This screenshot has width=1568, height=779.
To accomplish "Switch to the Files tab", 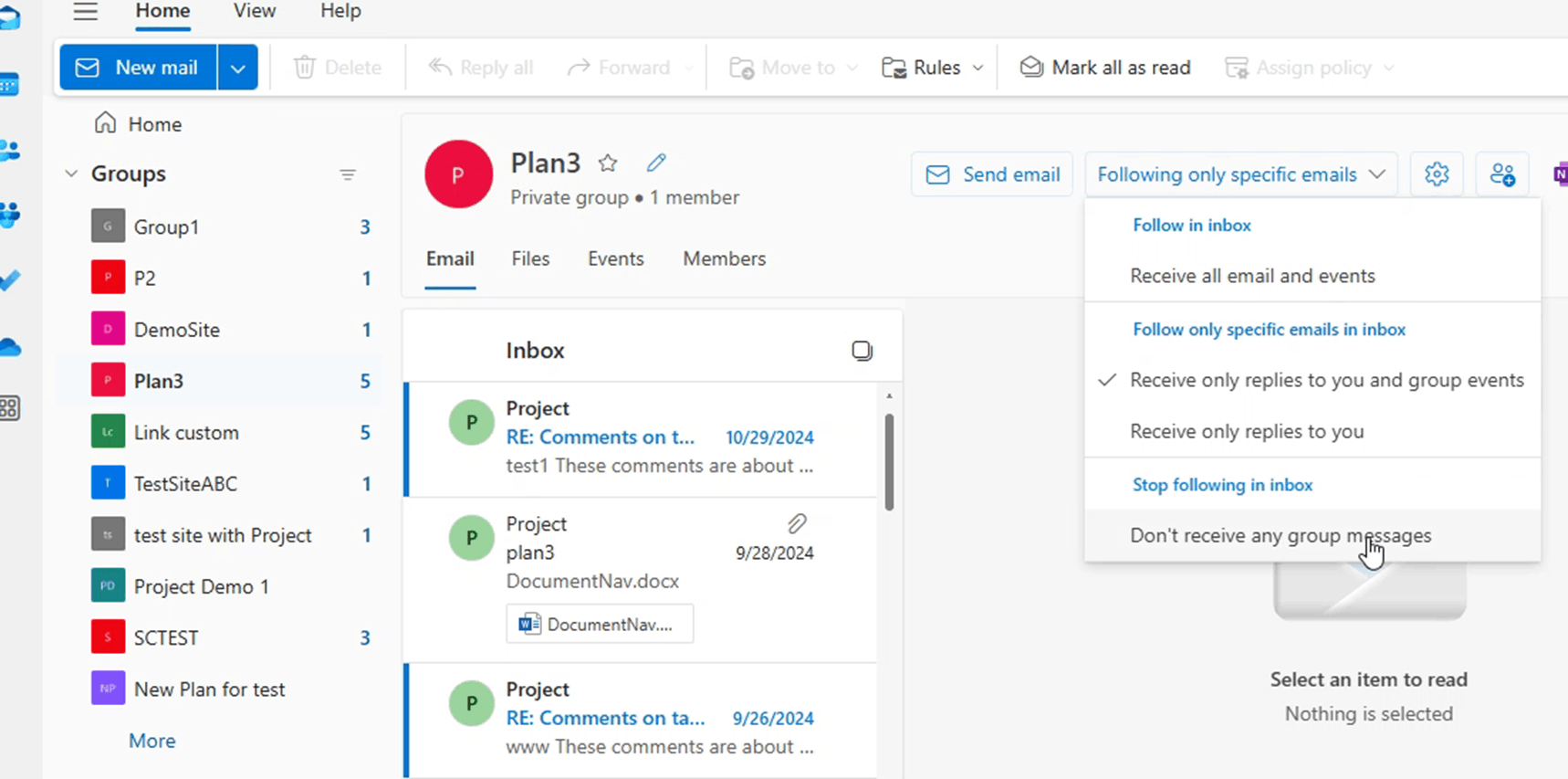I will 530,258.
